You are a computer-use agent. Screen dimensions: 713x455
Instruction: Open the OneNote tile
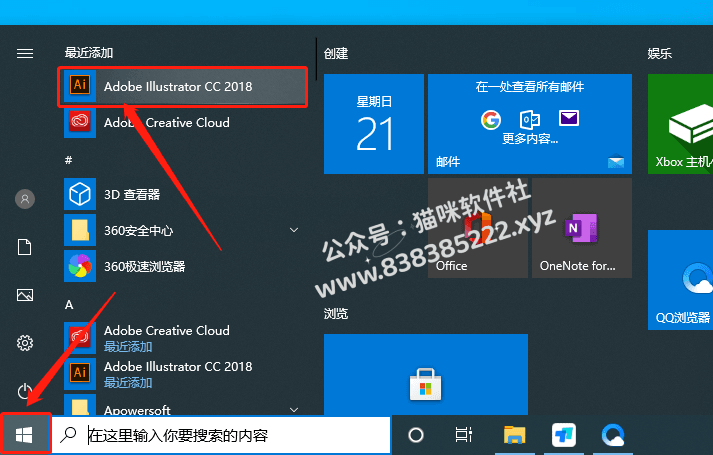pyautogui.click(x=582, y=228)
